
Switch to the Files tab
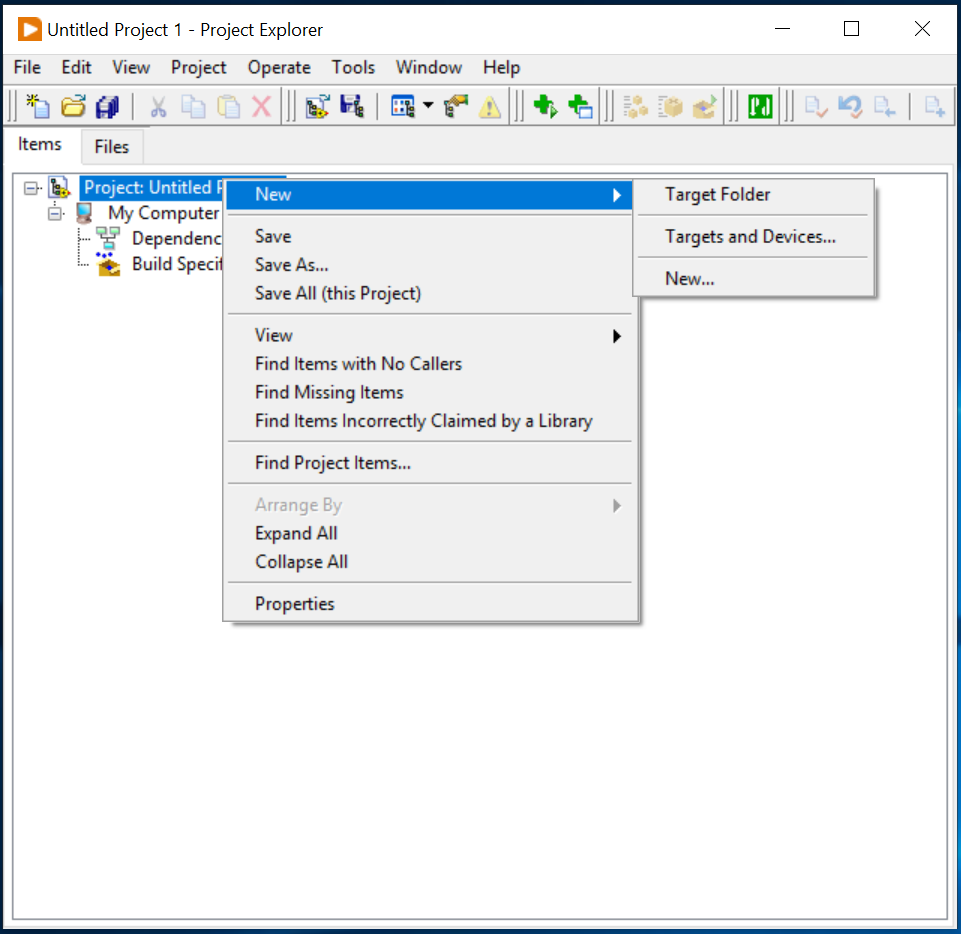[112, 146]
